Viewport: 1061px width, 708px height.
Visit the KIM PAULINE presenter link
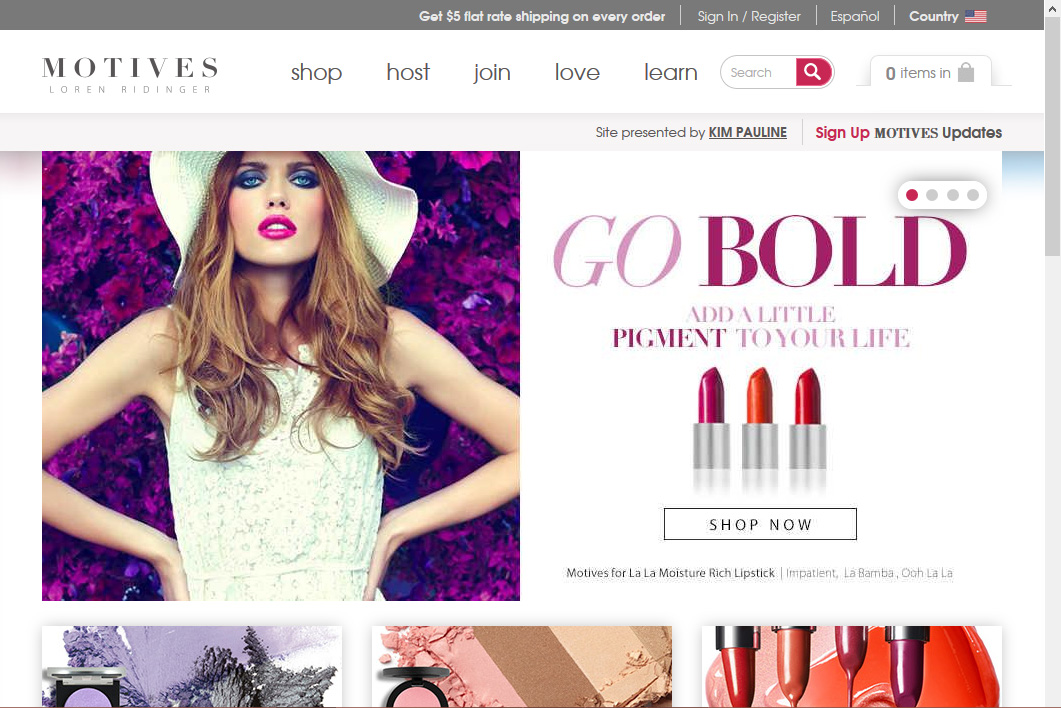pos(748,133)
